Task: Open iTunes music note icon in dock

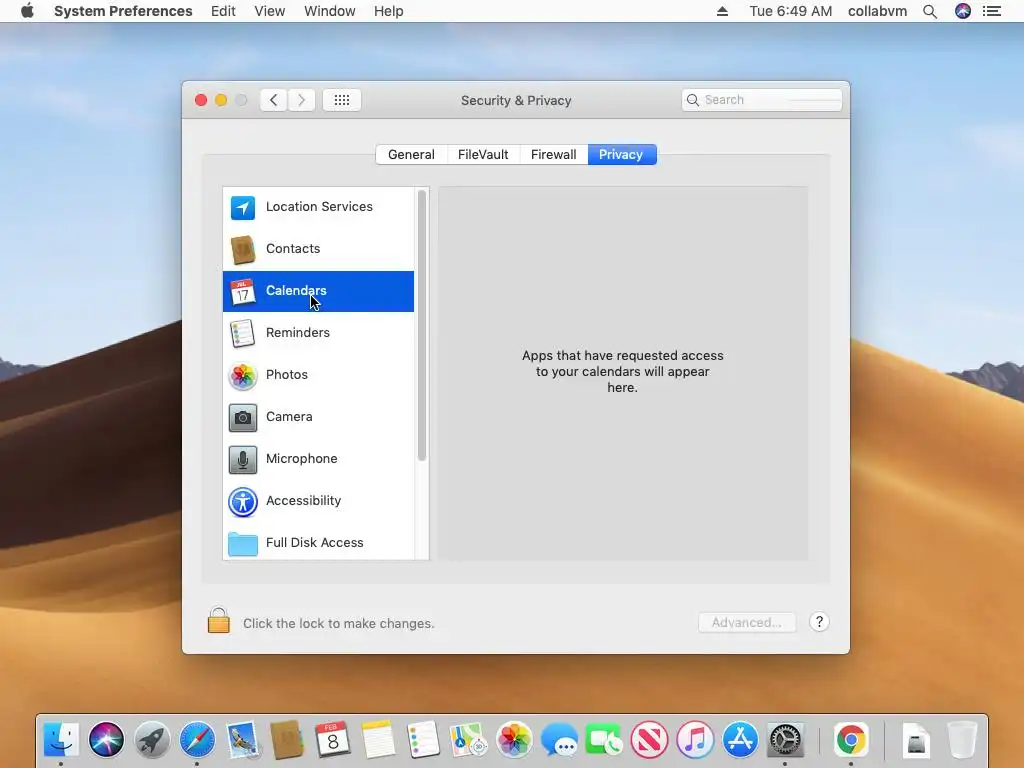Action: click(x=695, y=740)
